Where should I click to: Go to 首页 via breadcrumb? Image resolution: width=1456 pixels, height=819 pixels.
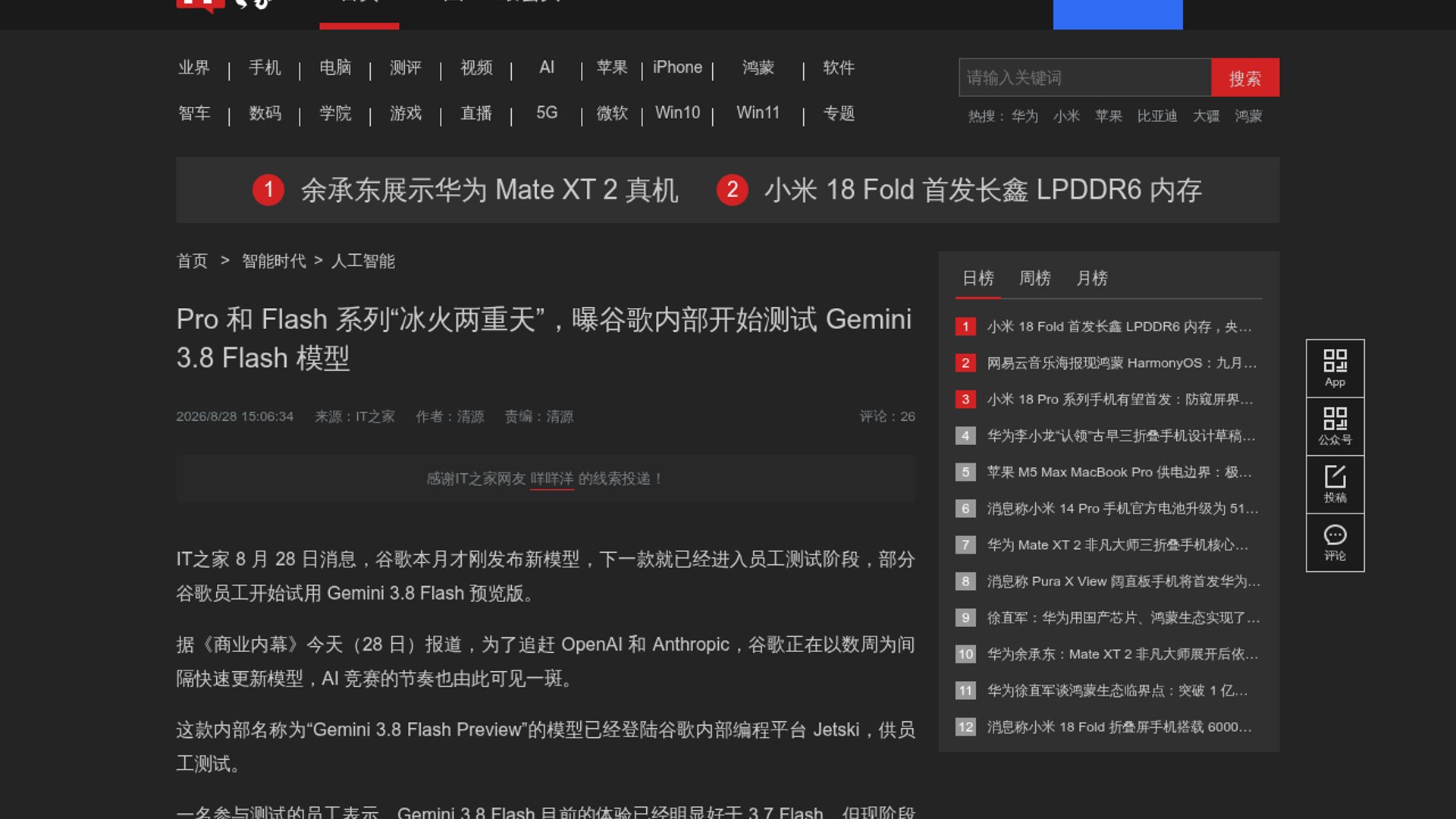192,261
